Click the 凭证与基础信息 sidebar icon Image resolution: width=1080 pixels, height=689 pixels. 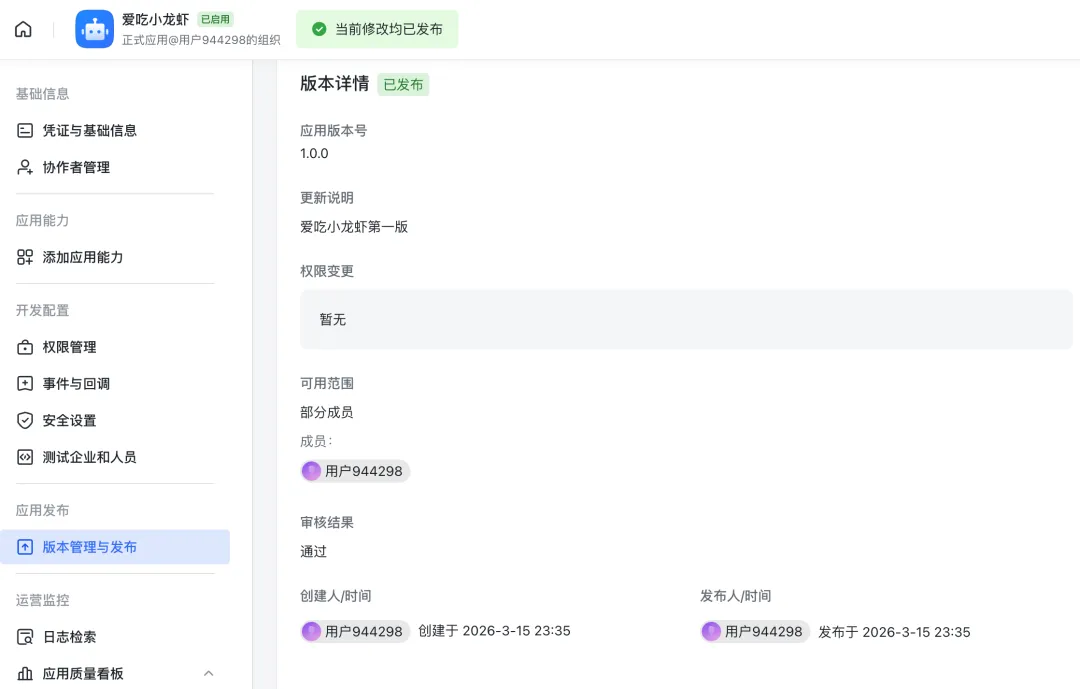[25, 130]
